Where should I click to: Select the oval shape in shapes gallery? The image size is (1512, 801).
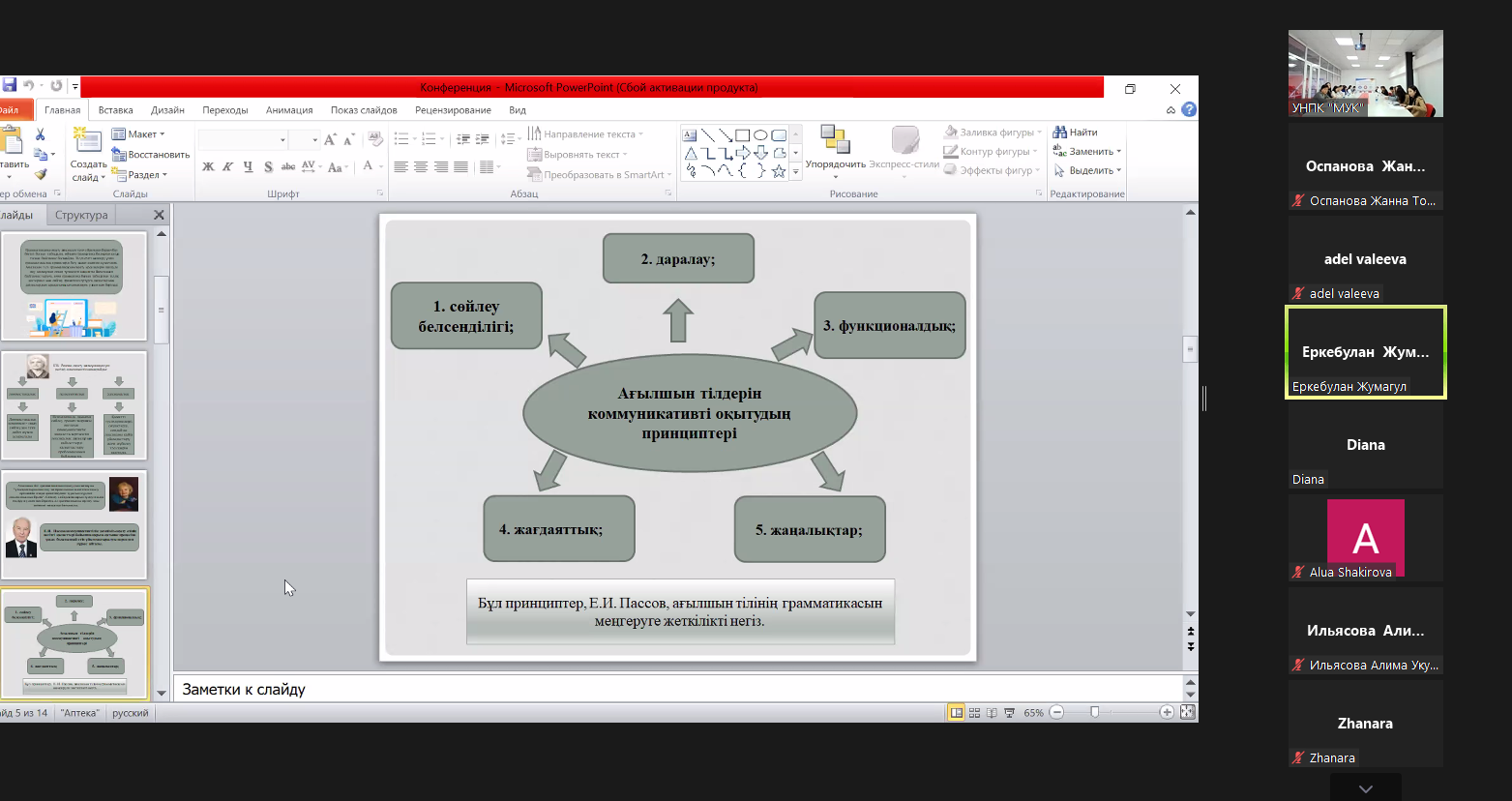point(760,135)
